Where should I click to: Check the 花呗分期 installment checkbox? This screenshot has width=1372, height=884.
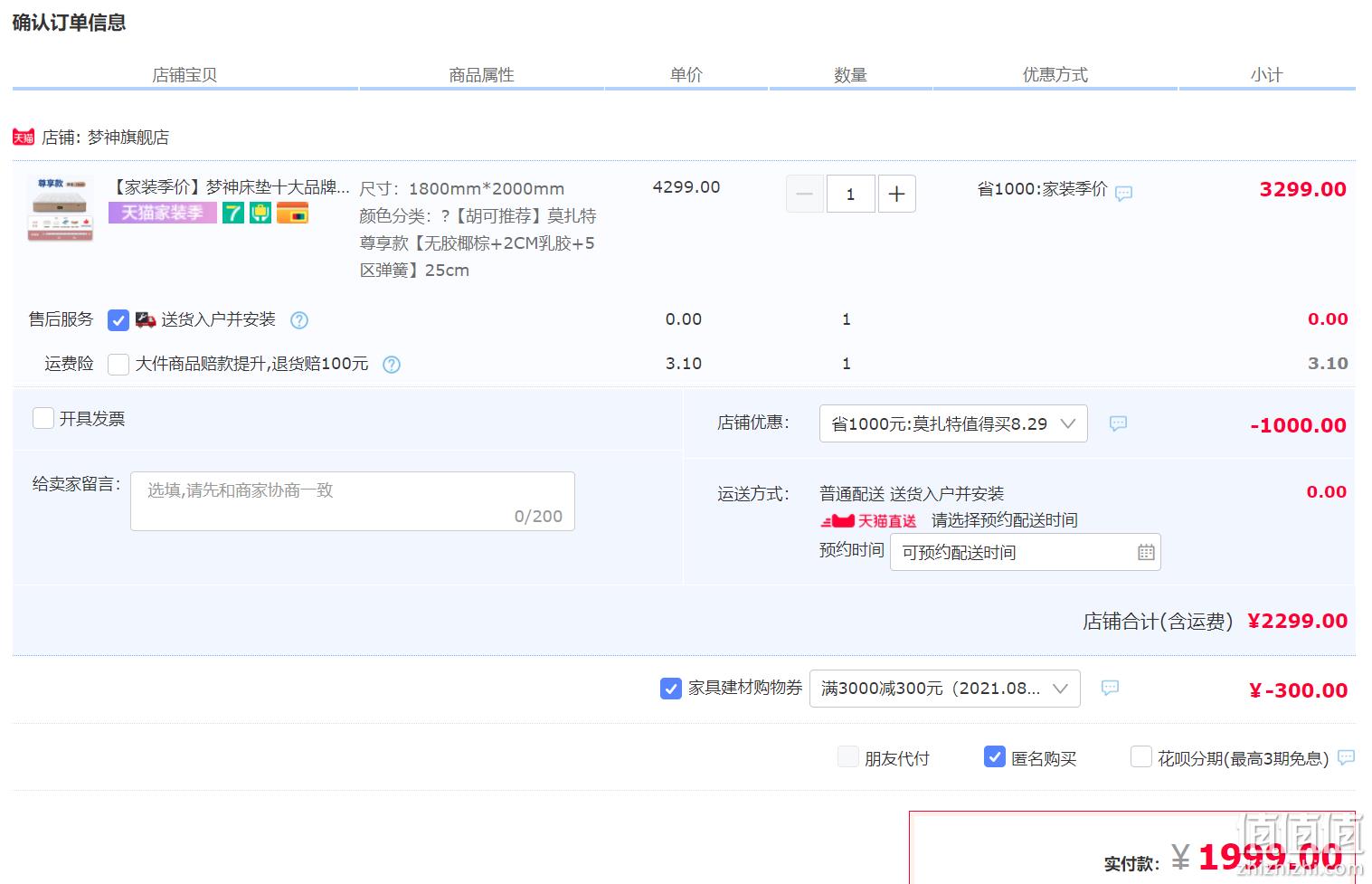click(x=1141, y=757)
